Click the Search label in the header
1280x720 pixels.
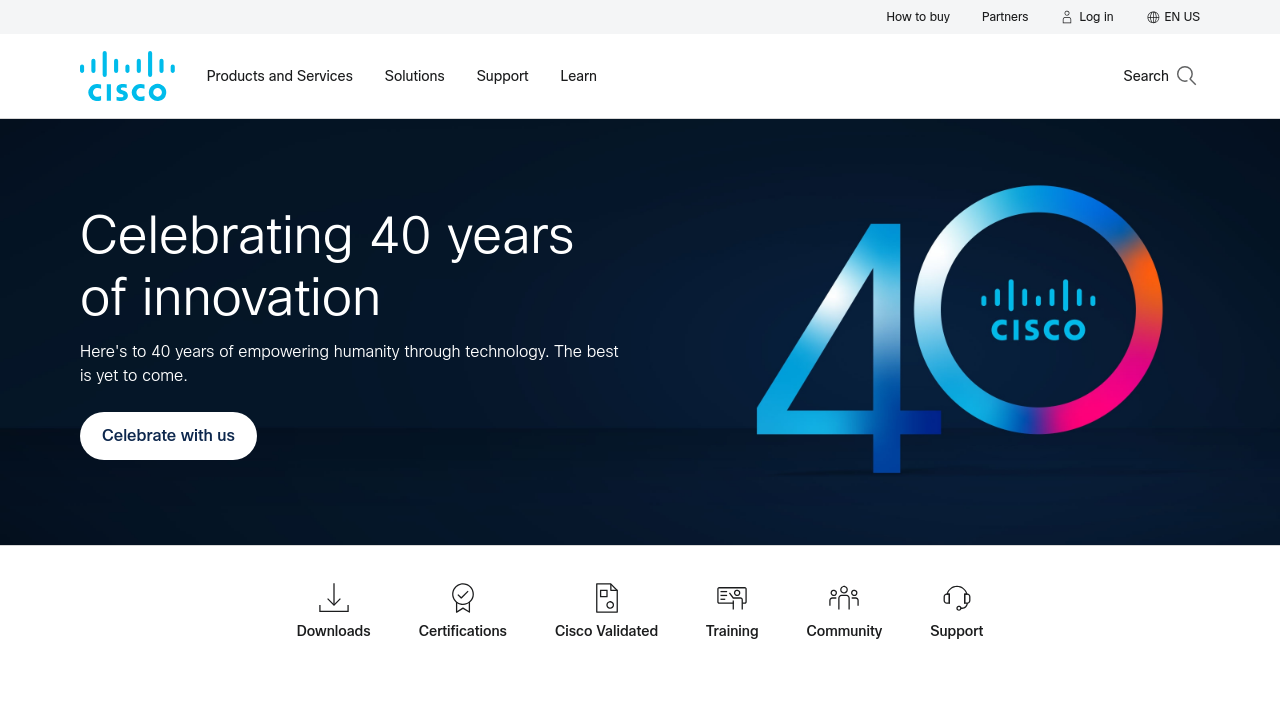(x=1146, y=76)
